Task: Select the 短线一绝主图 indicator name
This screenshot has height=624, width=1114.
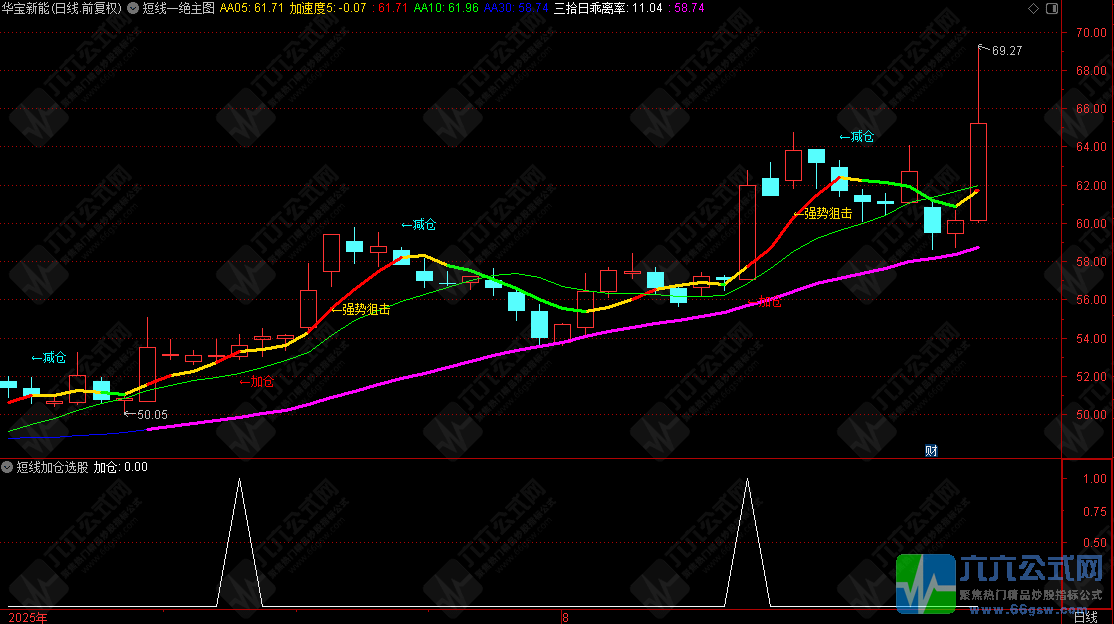Action: click(178, 9)
